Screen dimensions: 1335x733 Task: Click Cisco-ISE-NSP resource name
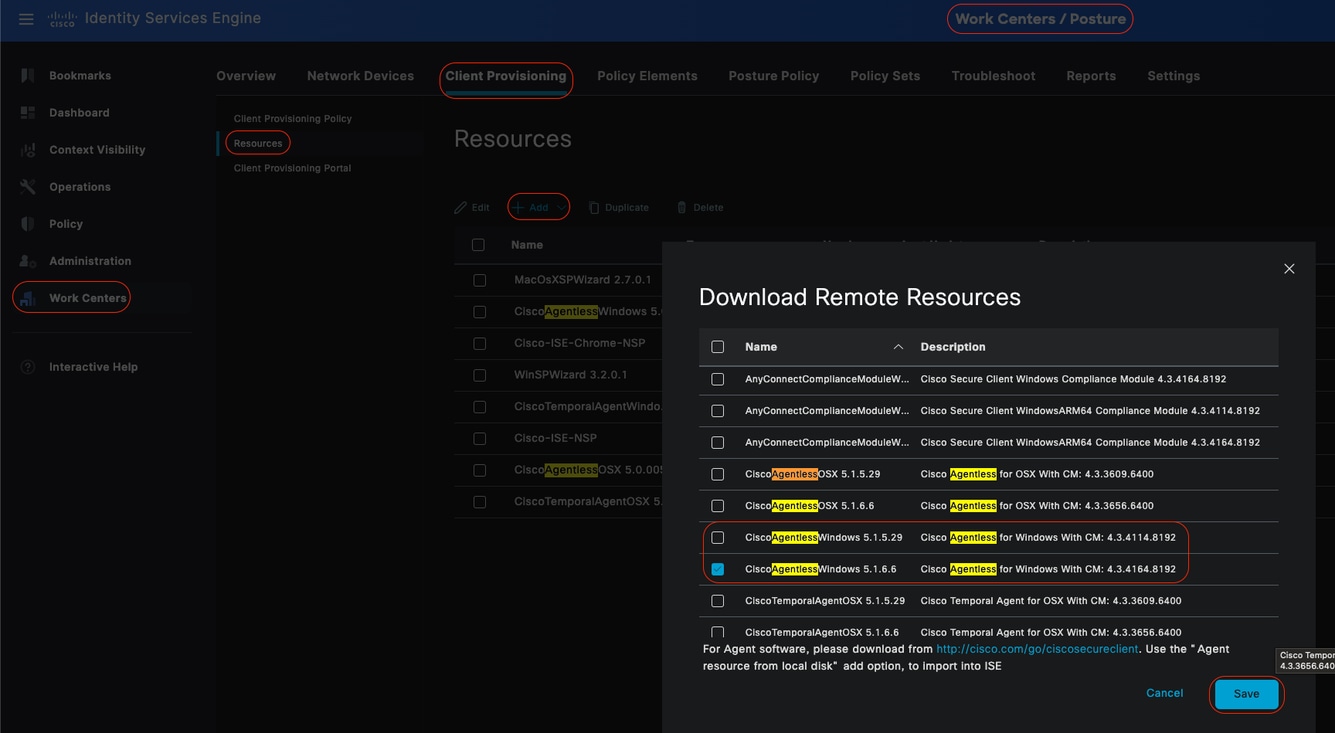coord(555,438)
